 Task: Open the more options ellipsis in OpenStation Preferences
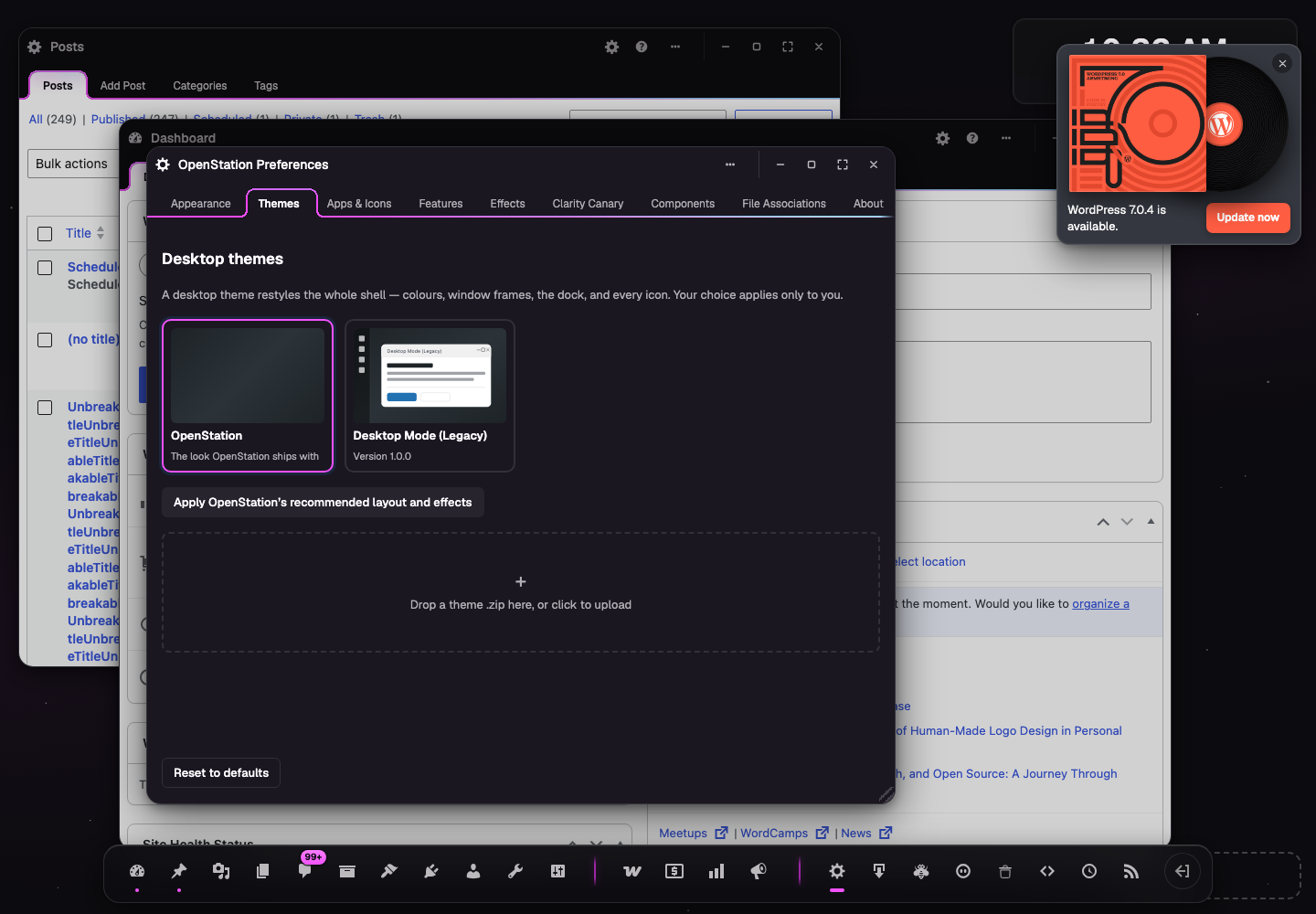[x=730, y=165]
